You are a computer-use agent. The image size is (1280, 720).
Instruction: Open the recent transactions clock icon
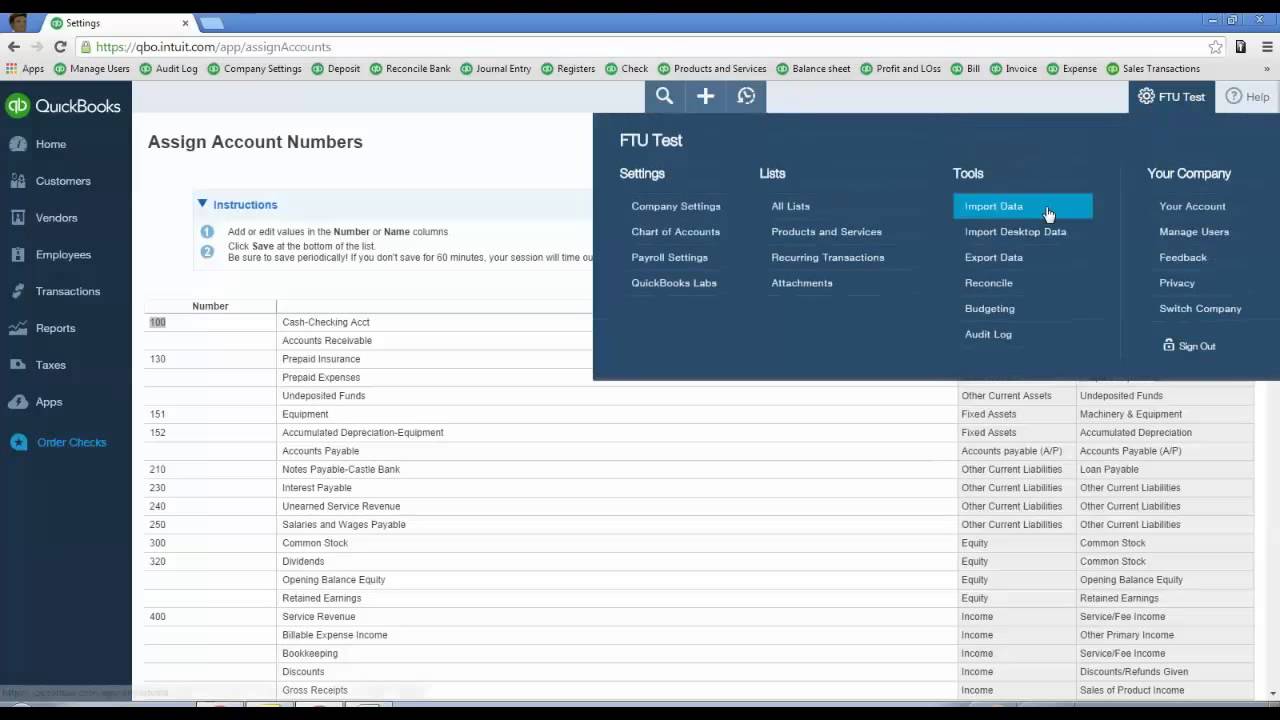[746, 96]
